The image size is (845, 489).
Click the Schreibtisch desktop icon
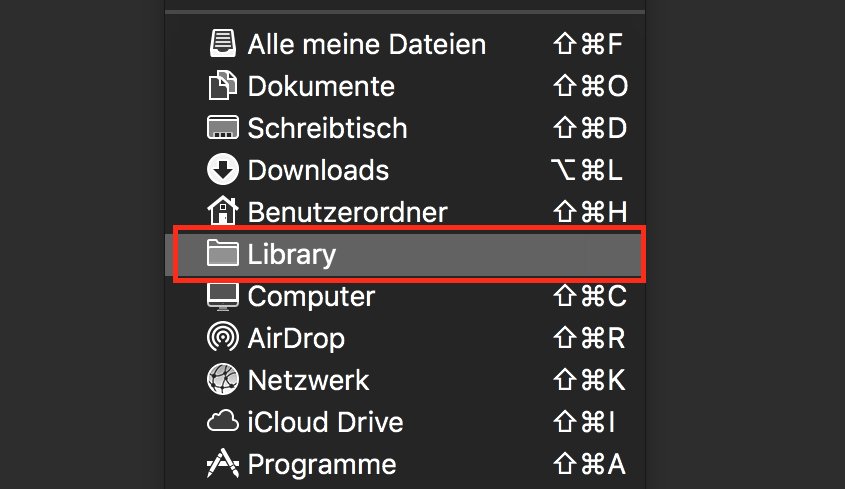tap(223, 127)
